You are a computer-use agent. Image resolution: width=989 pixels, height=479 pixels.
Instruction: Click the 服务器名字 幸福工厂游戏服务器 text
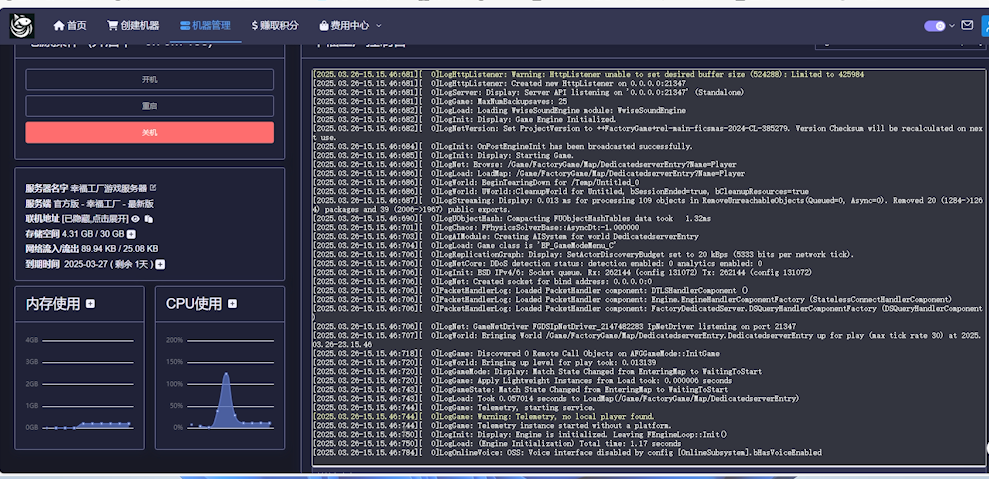(86, 188)
